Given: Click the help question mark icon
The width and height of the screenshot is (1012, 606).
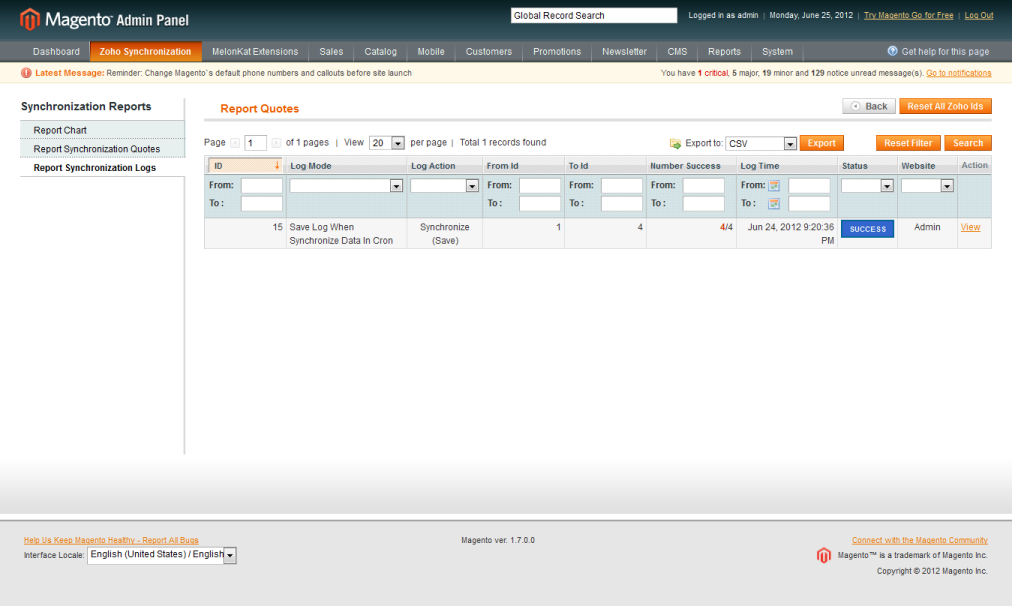Looking at the screenshot, I should click(893, 51).
